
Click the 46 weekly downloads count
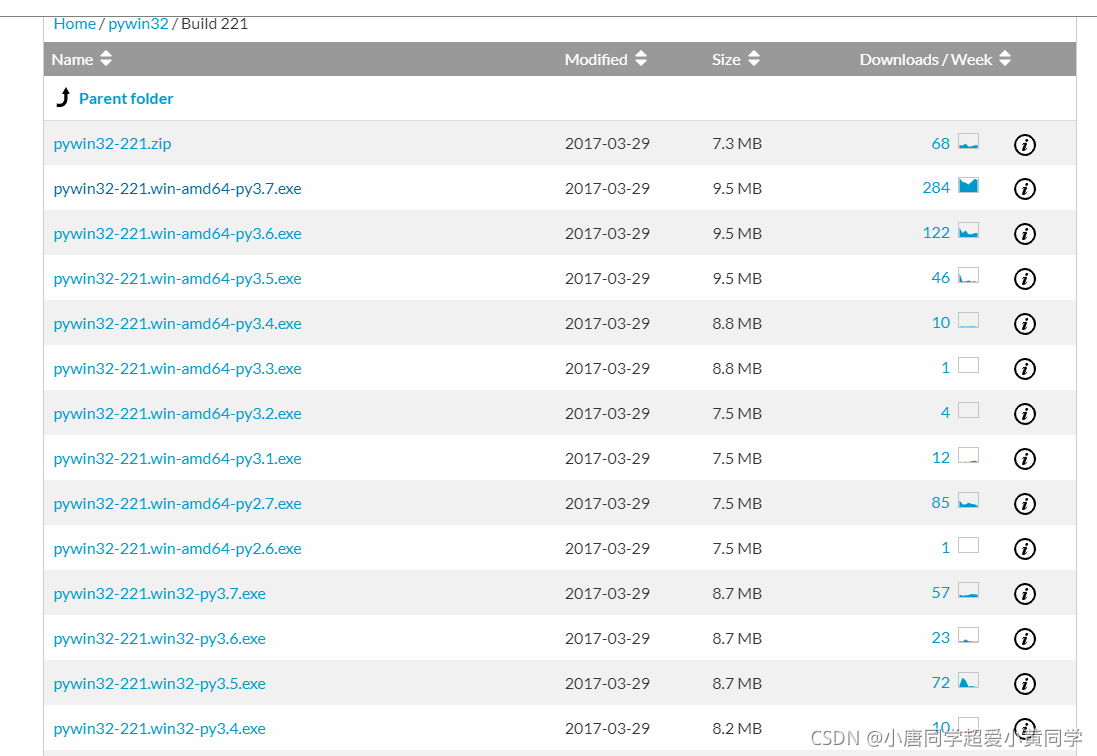tap(940, 278)
